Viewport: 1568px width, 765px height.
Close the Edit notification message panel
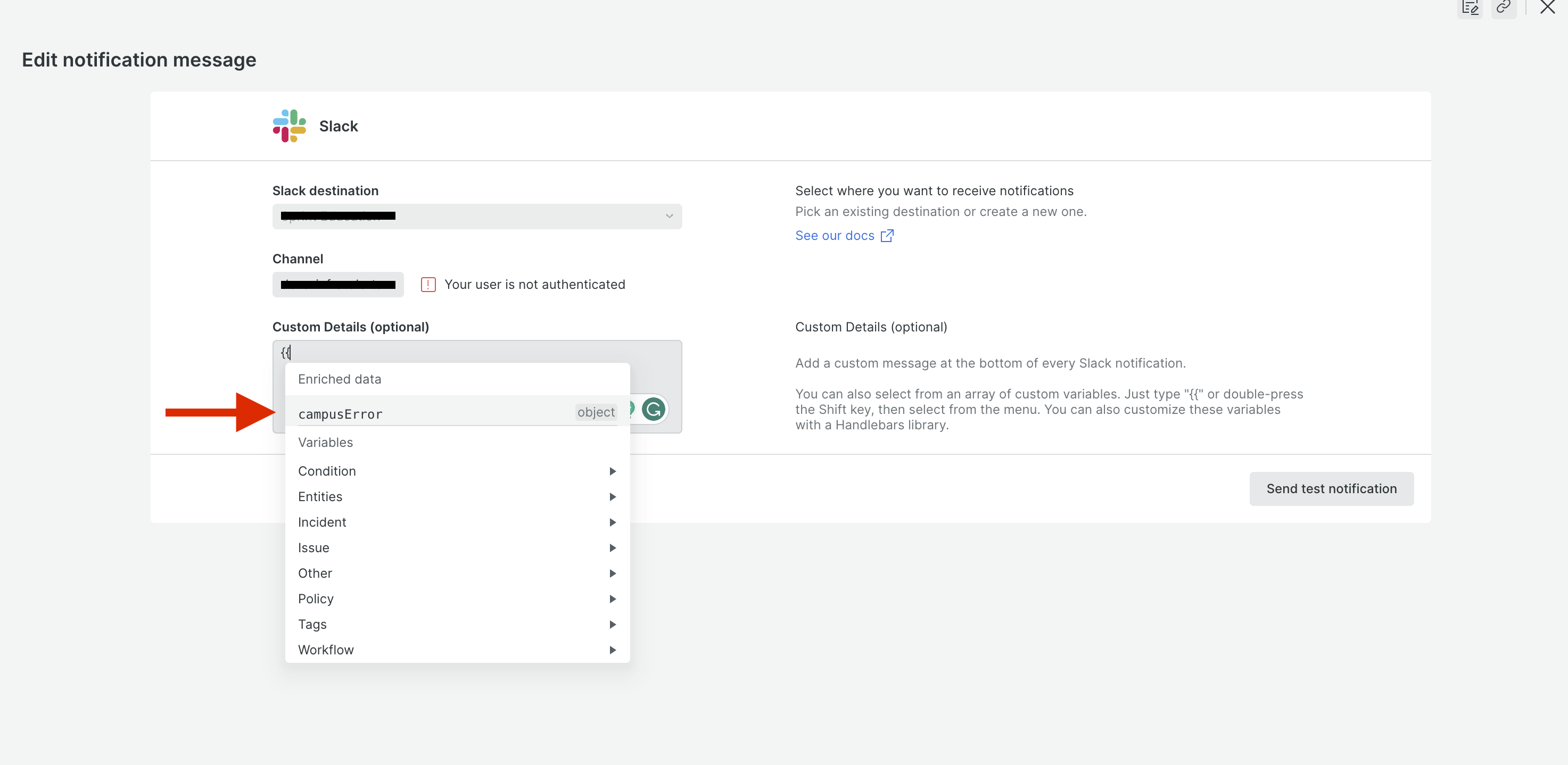coord(1547,7)
